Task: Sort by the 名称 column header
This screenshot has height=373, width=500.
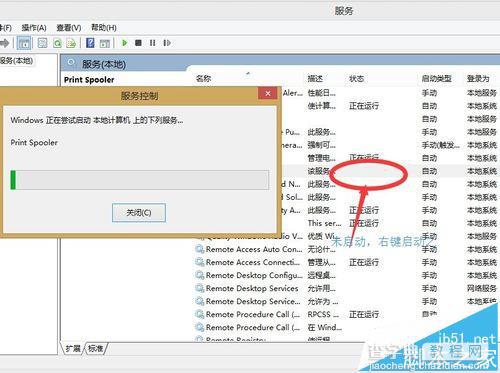Action: (203, 79)
